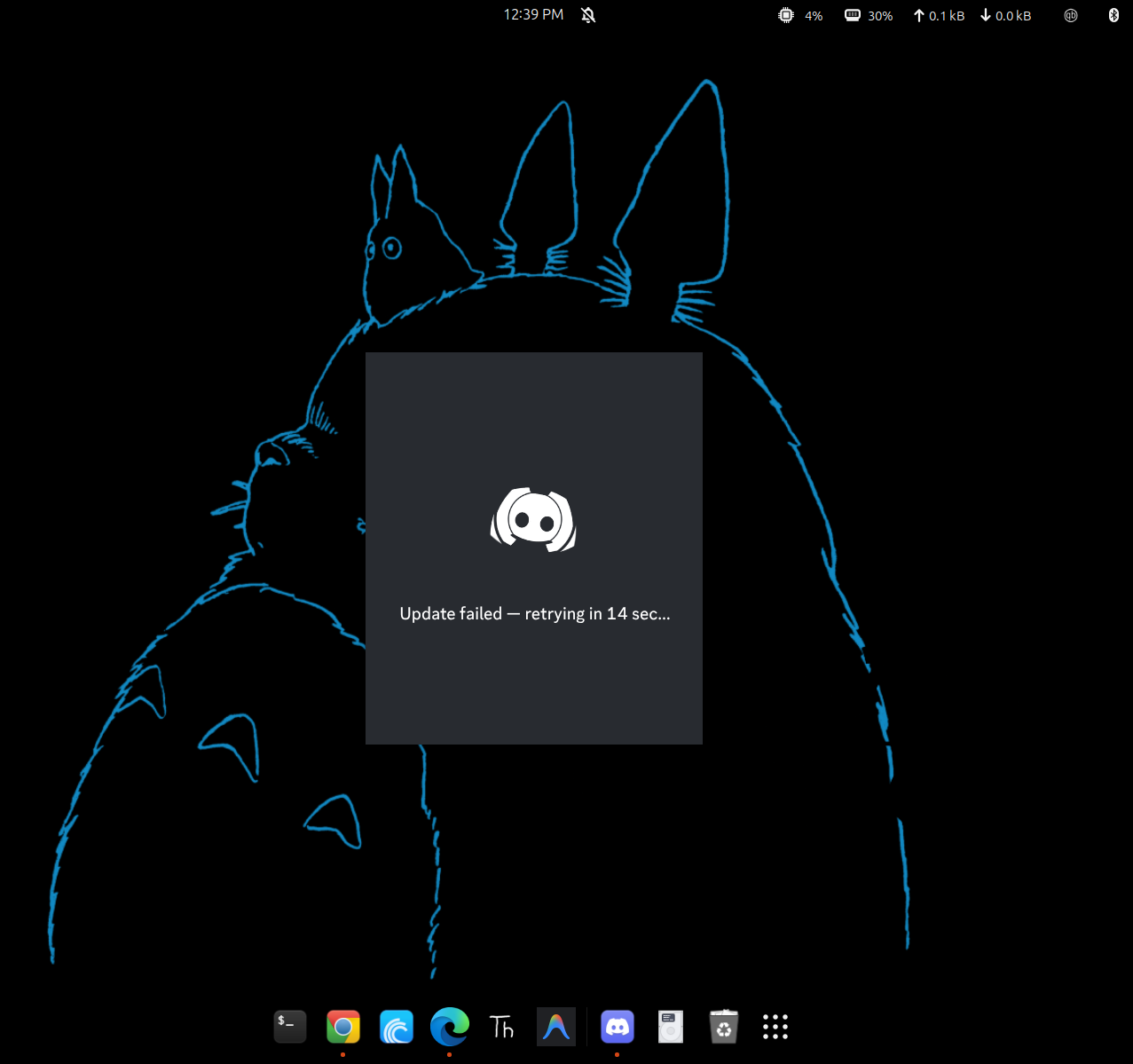
Task: Click the network download arrow indicator
Action: tap(985, 15)
